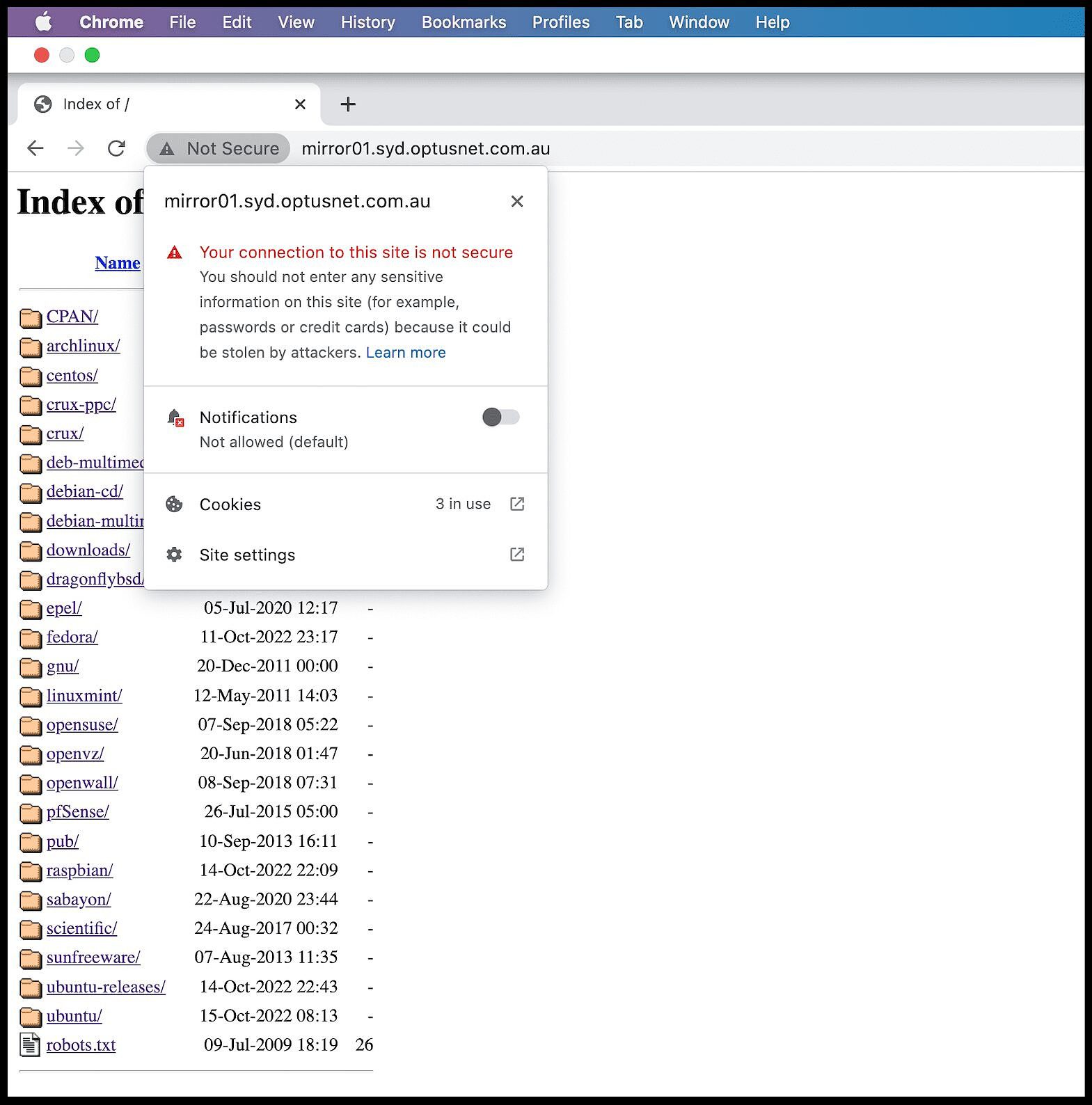Click the folder icon beside fedora/
This screenshot has height=1105, width=1092.
[31, 638]
